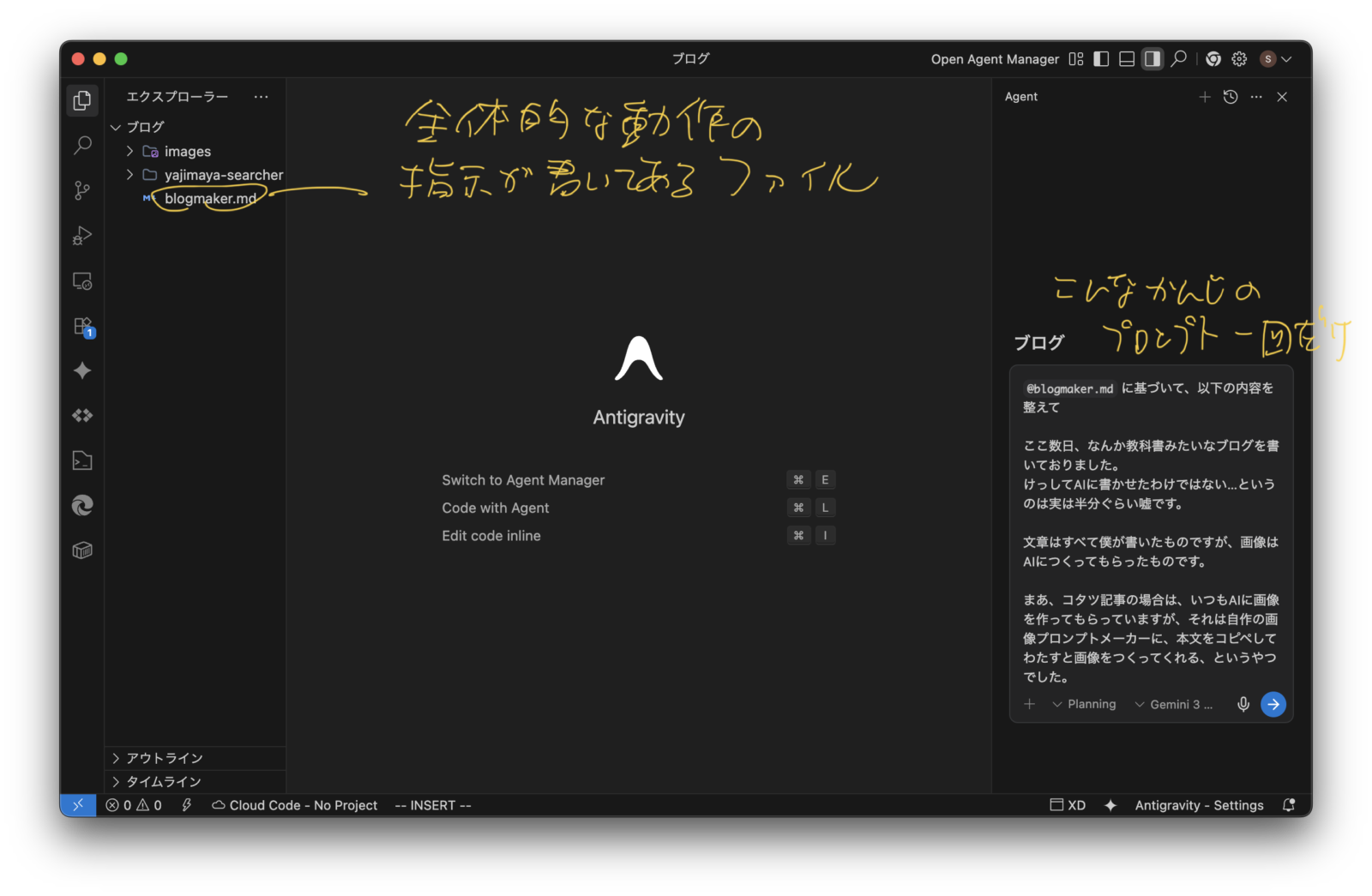The width and height of the screenshot is (1372, 896).
Task: Open past conversations history icon
Action: click(1231, 97)
